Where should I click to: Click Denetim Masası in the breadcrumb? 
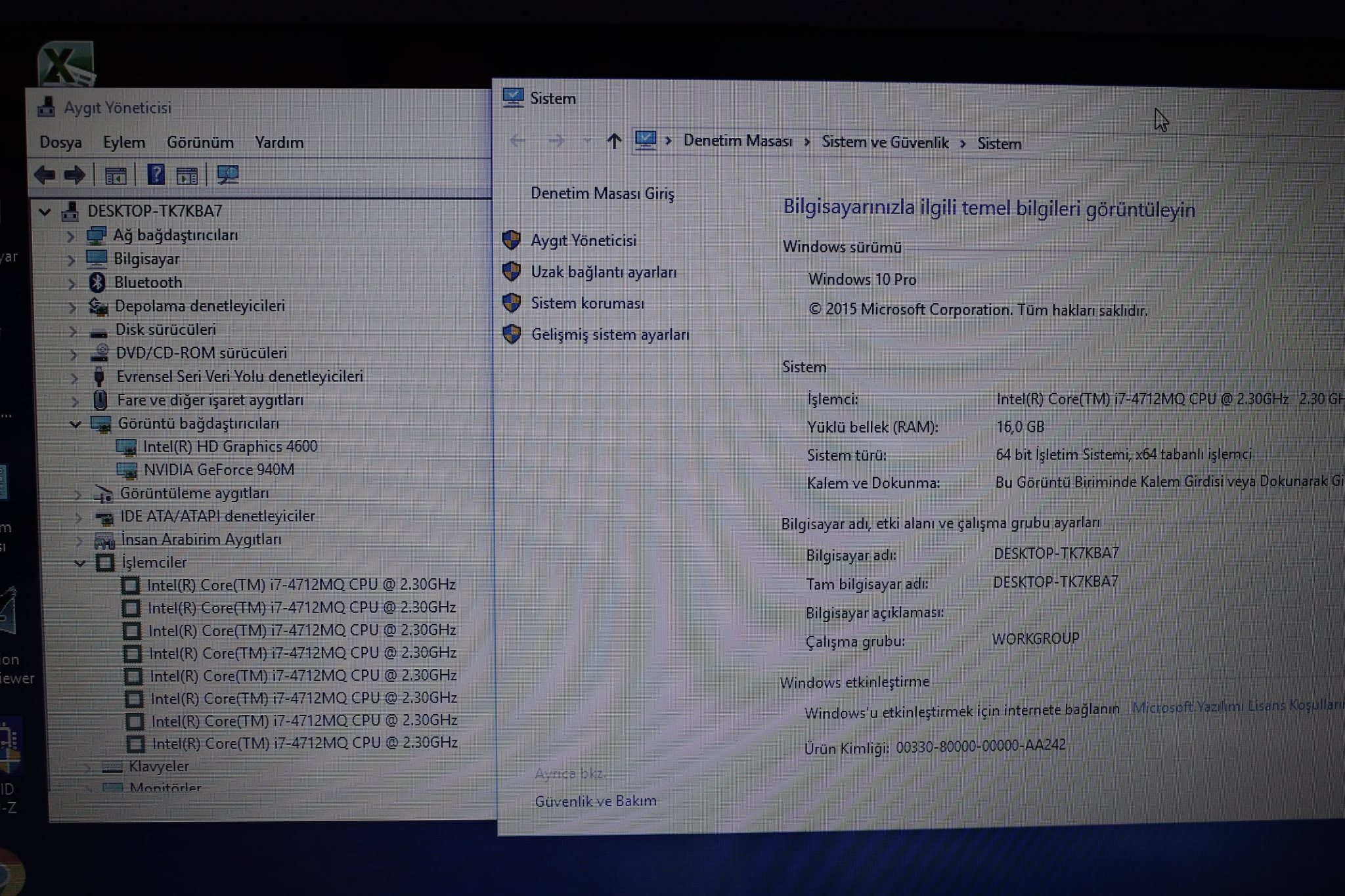click(738, 141)
